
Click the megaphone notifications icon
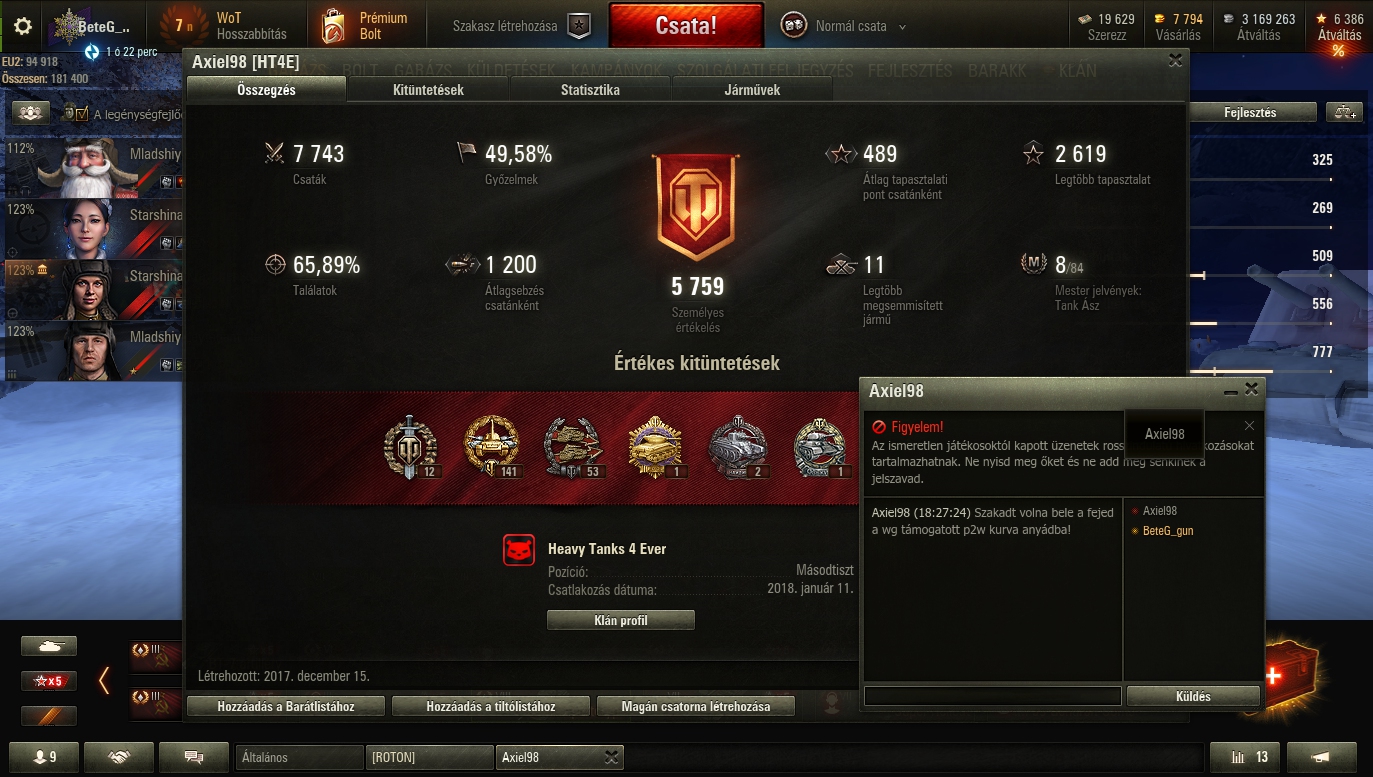coord(1321,757)
